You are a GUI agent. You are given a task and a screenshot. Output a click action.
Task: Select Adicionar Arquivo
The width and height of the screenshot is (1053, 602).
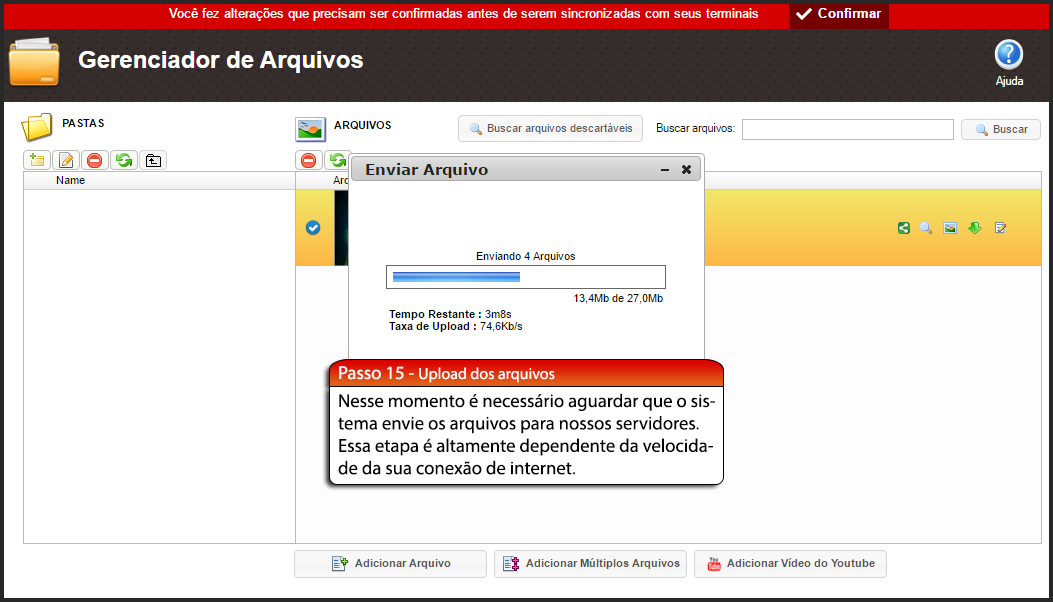click(390, 563)
